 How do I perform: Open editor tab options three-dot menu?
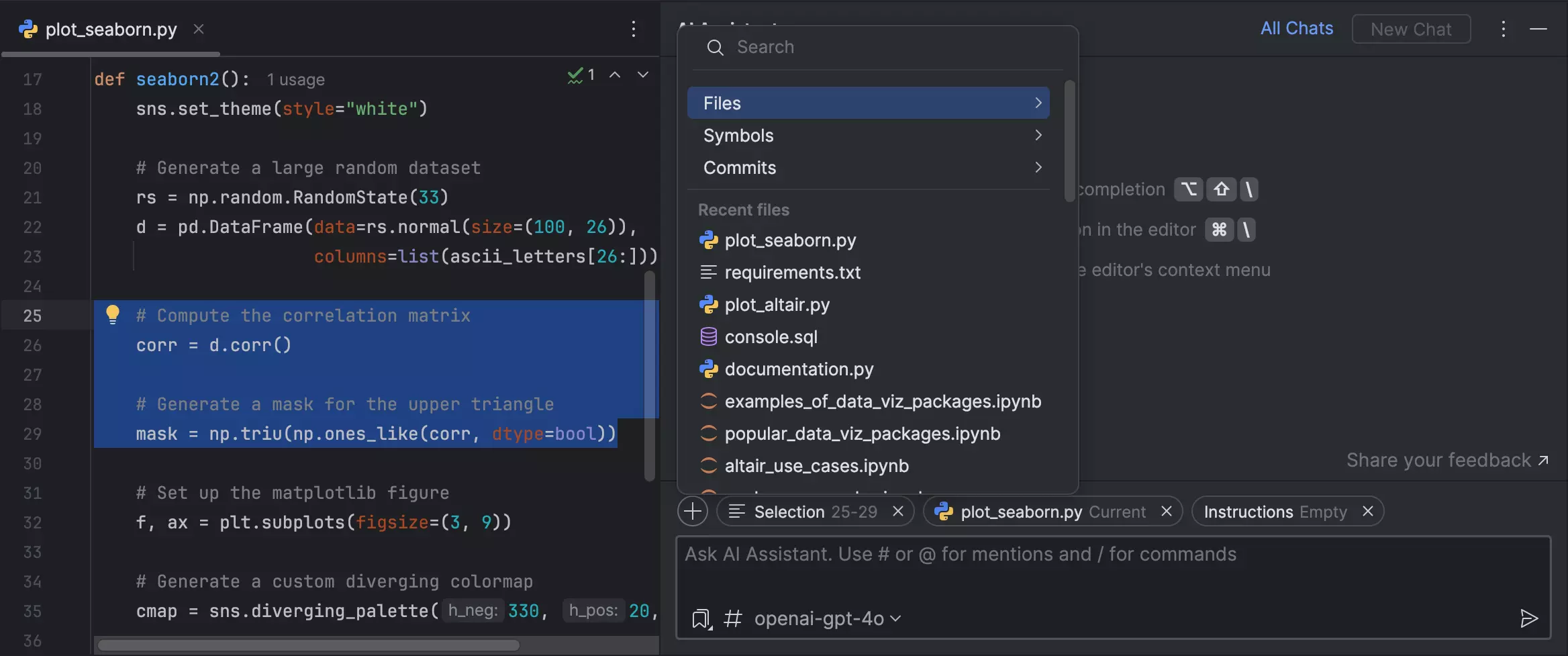633,29
